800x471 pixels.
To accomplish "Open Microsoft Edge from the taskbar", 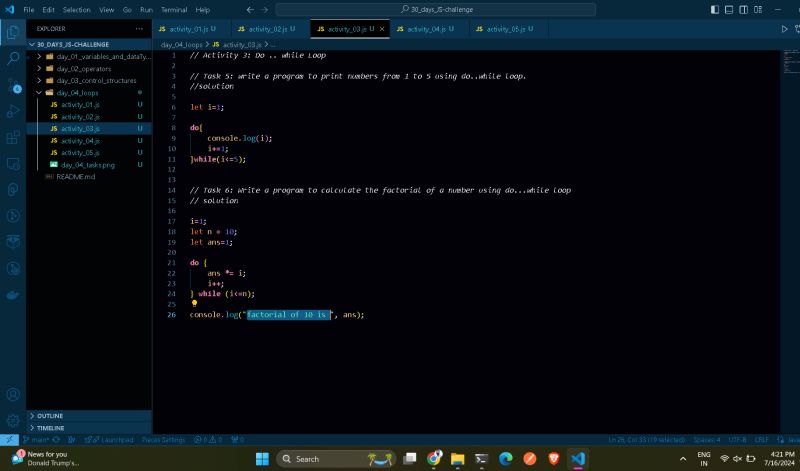I will pos(506,459).
